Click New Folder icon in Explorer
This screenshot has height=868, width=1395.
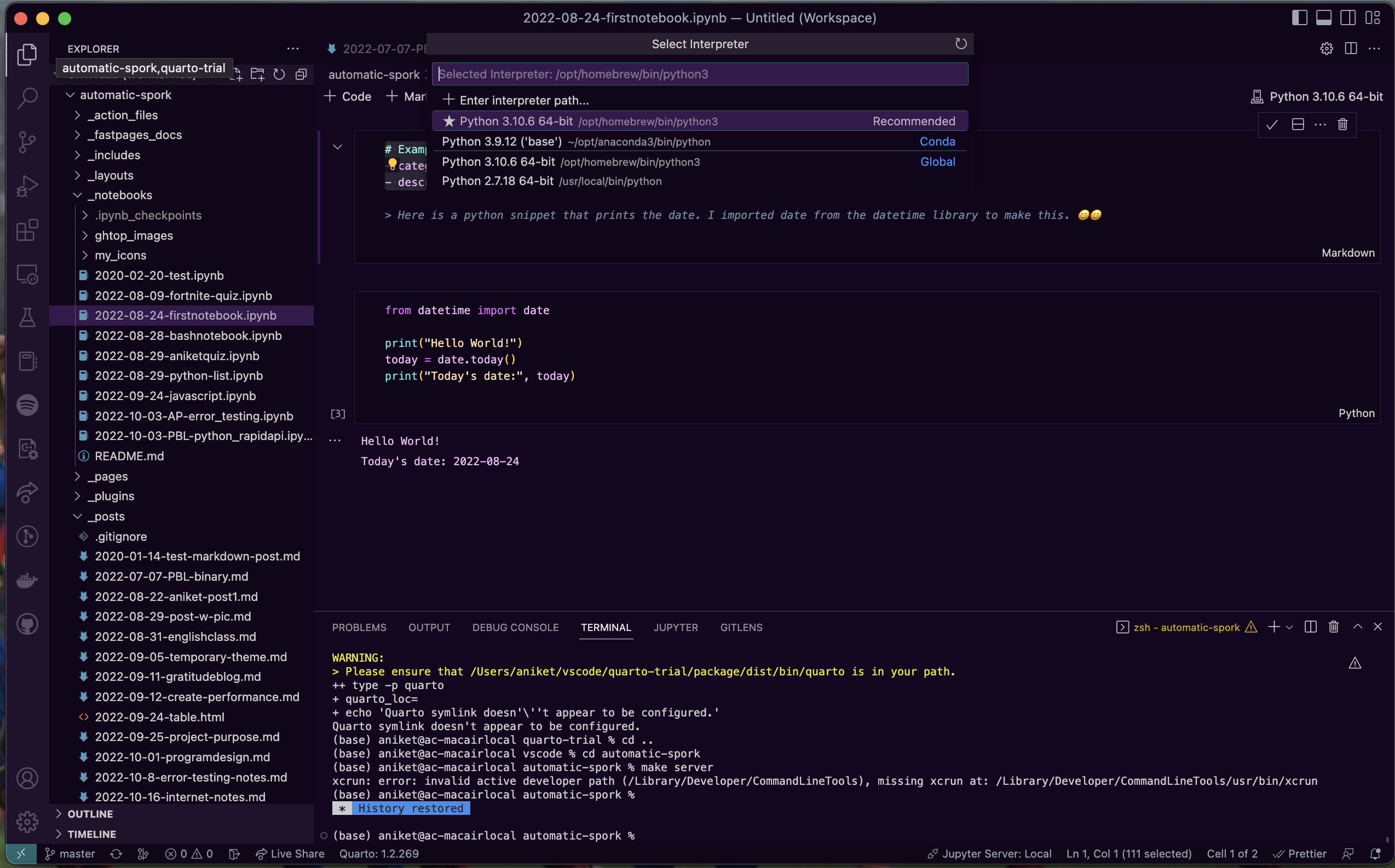pyautogui.click(x=257, y=74)
